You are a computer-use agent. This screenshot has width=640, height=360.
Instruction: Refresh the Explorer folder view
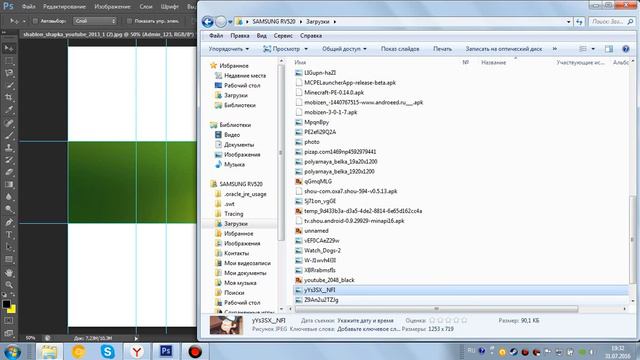(580, 22)
